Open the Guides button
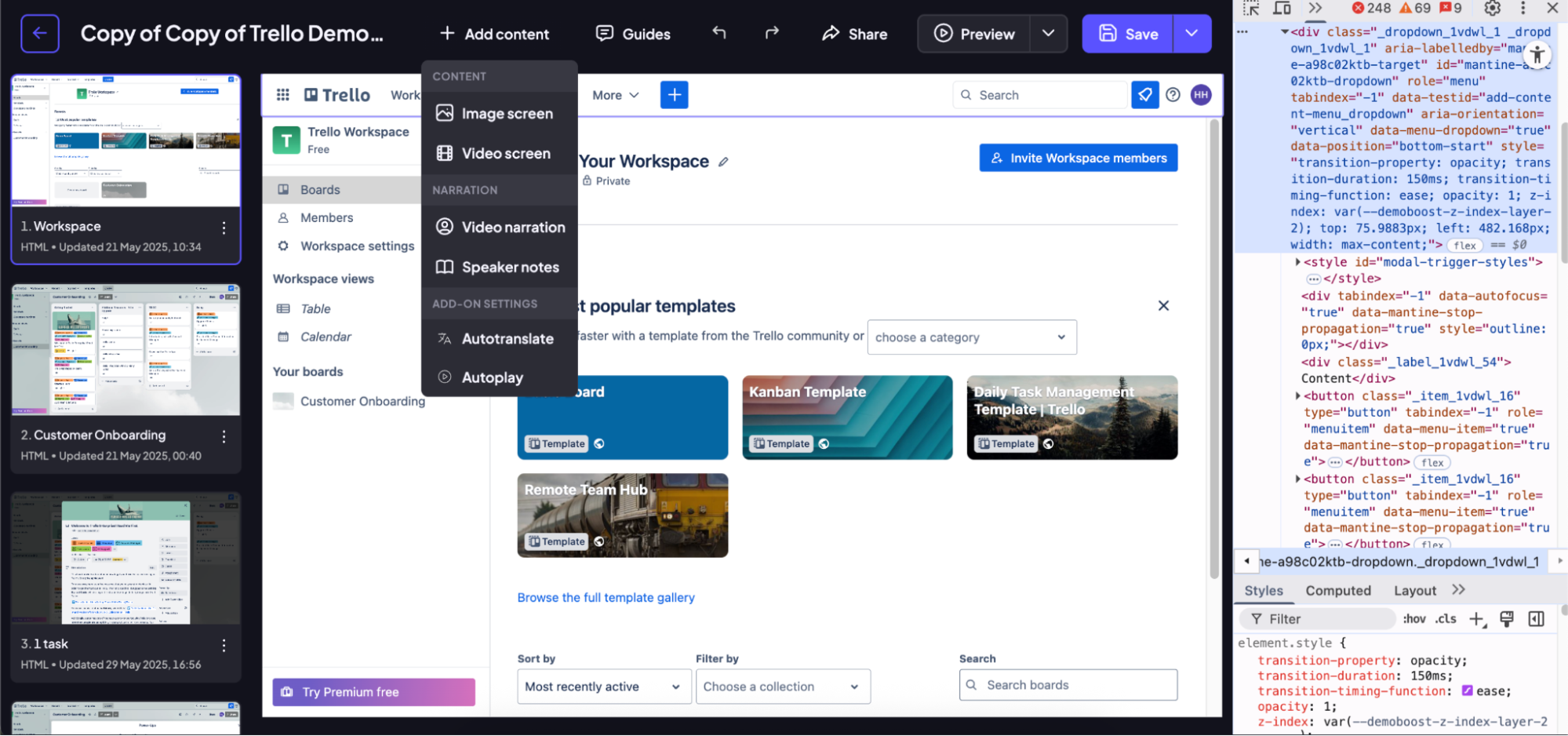Image resolution: width=1568 pixels, height=736 pixels. click(633, 34)
